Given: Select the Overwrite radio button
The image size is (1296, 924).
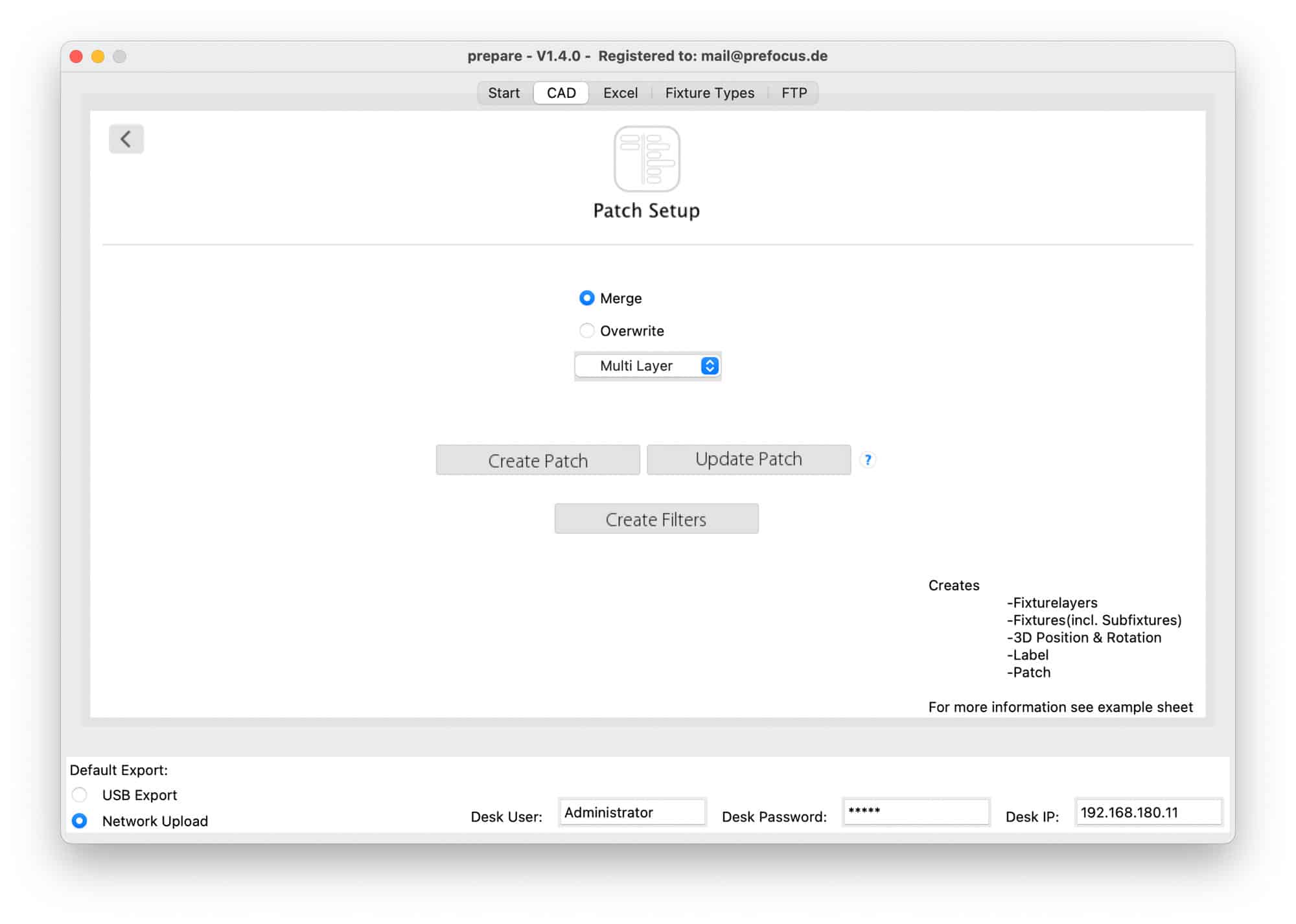Looking at the screenshot, I should click(x=586, y=330).
